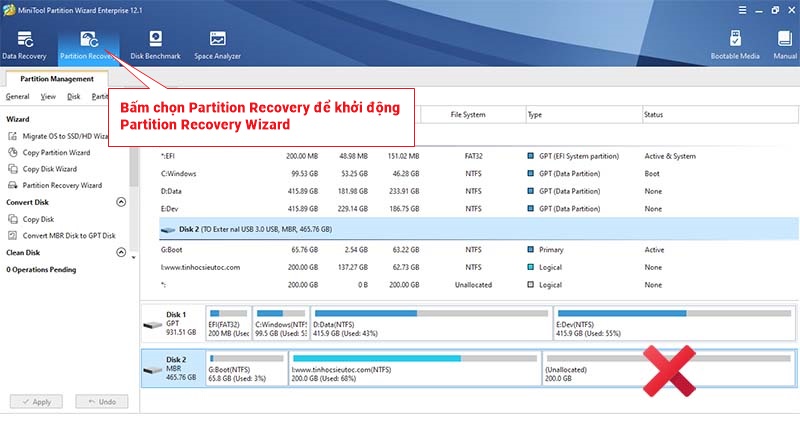
Task: Open the Data Recovery tool
Action: 24,45
